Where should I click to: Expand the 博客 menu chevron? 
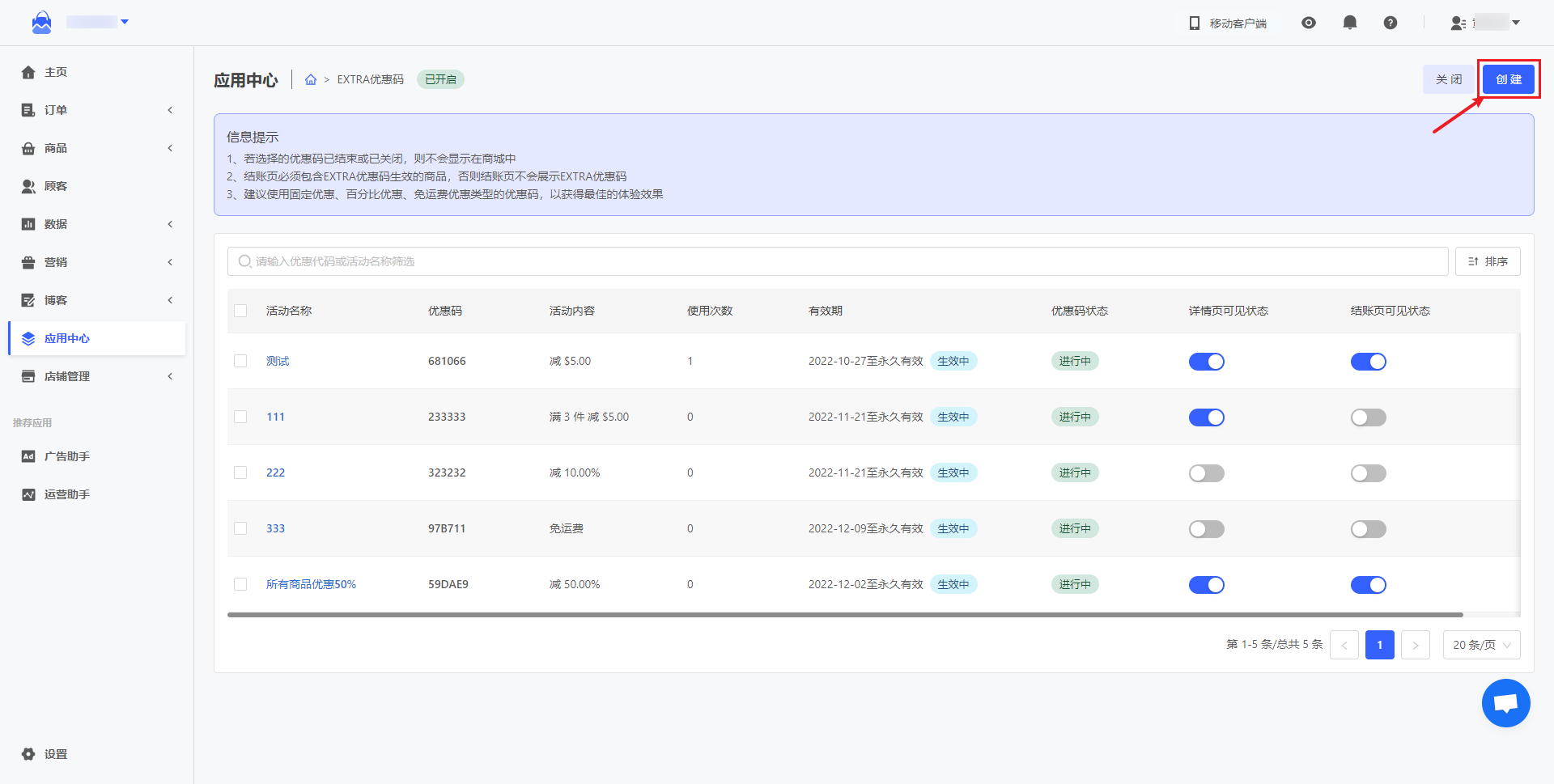[170, 300]
